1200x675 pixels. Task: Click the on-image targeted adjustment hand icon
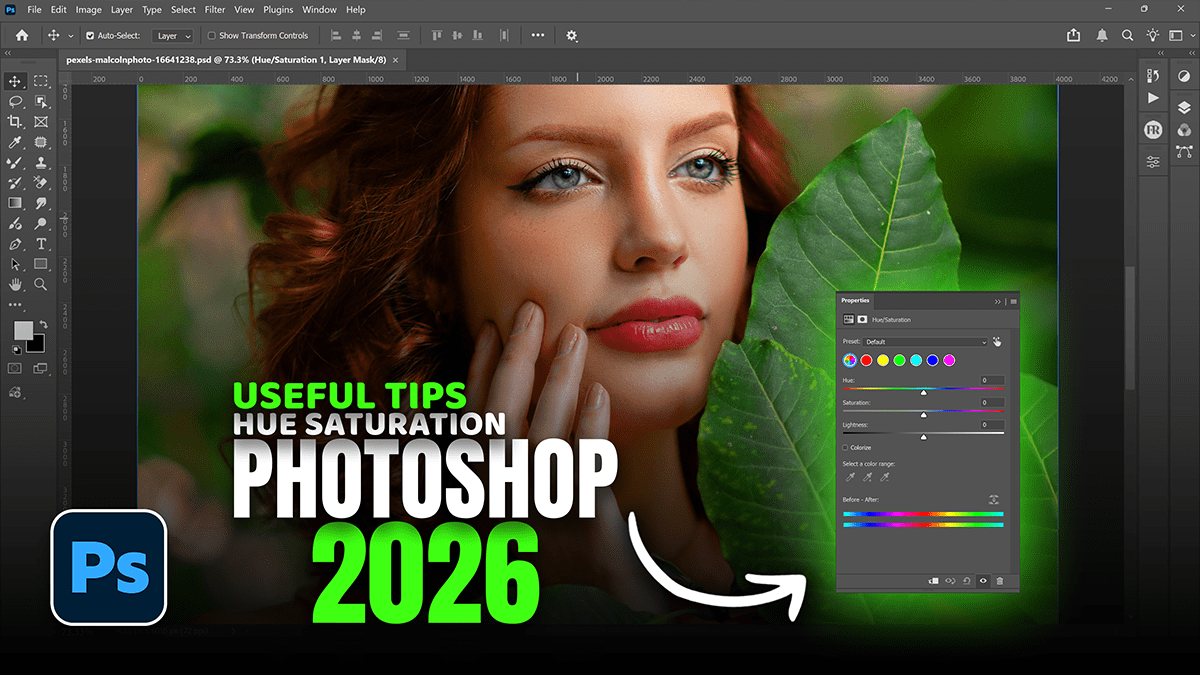tap(997, 342)
